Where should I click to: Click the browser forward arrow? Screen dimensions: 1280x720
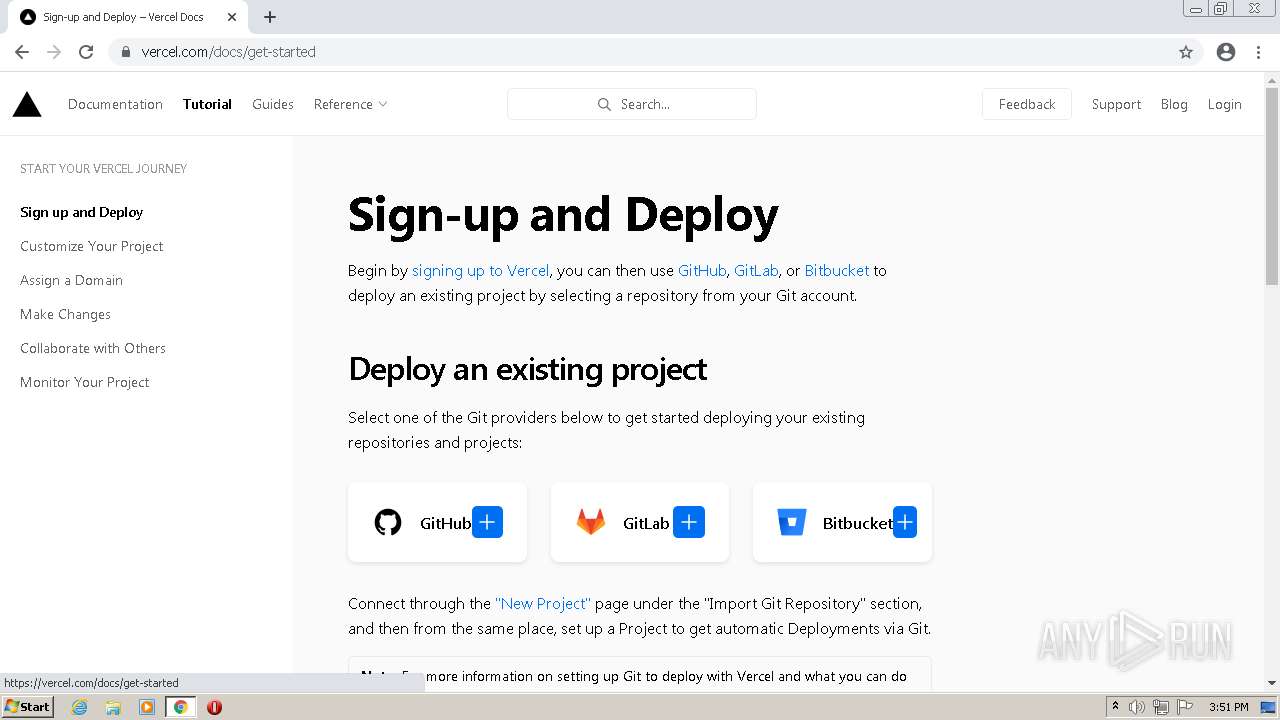(54, 52)
